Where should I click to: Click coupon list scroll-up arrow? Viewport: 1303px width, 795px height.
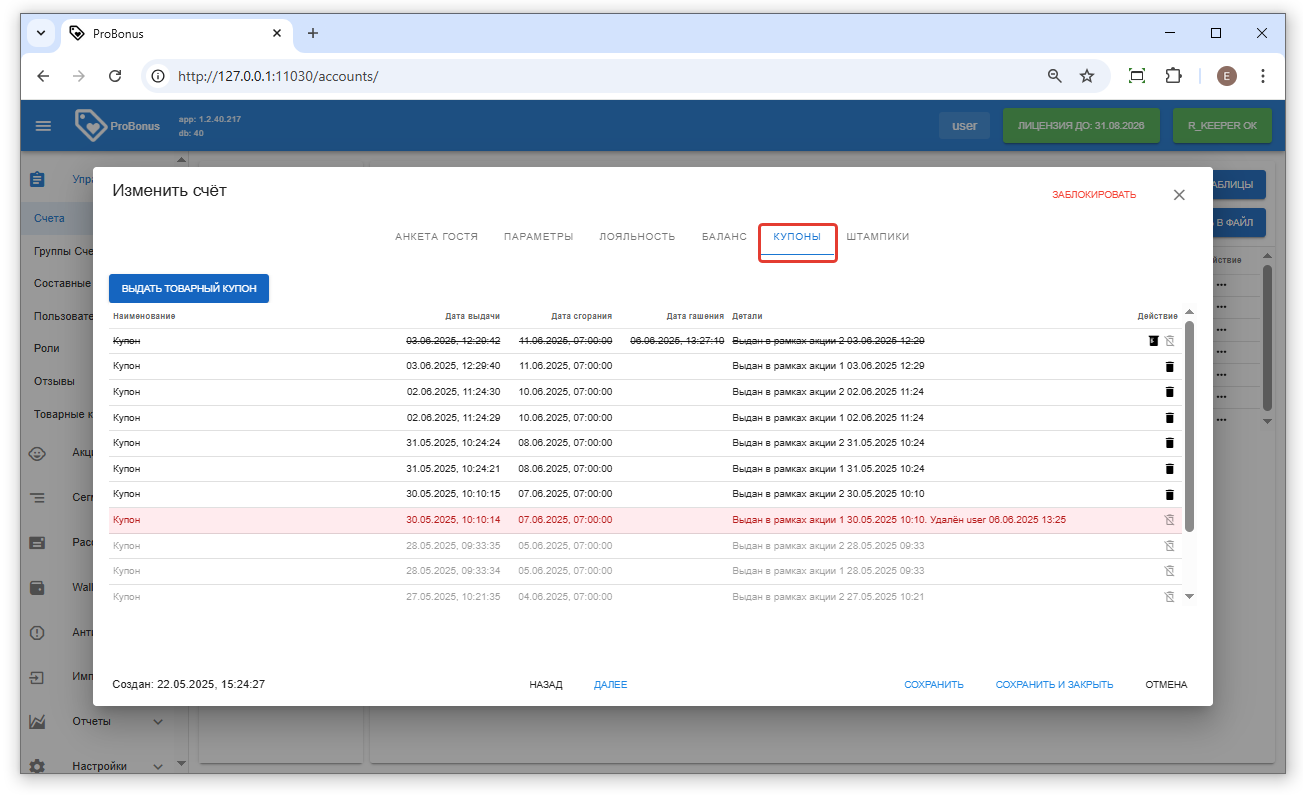[x=1189, y=312]
